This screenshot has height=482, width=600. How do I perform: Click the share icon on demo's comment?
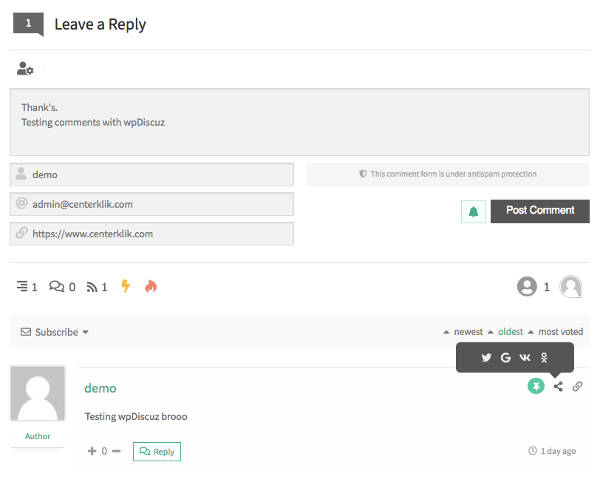[558, 386]
